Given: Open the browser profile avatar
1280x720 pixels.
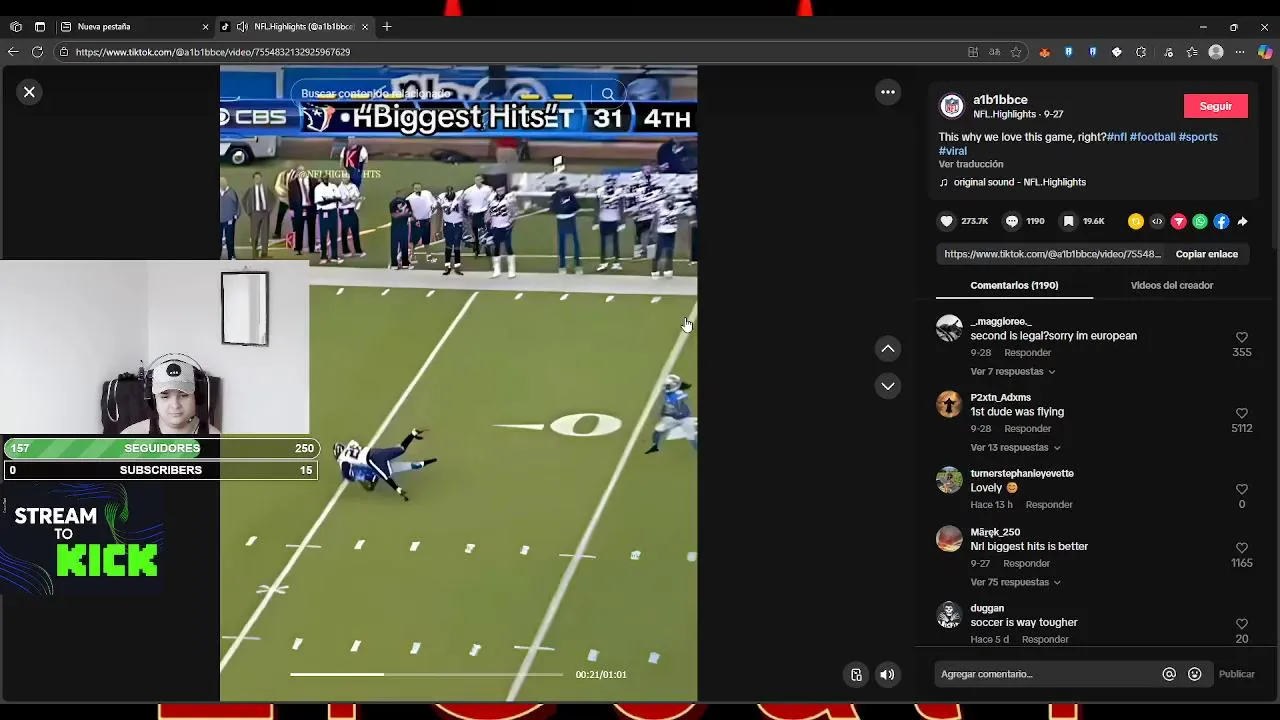Looking at the screenshot, I should point(1216,52).
